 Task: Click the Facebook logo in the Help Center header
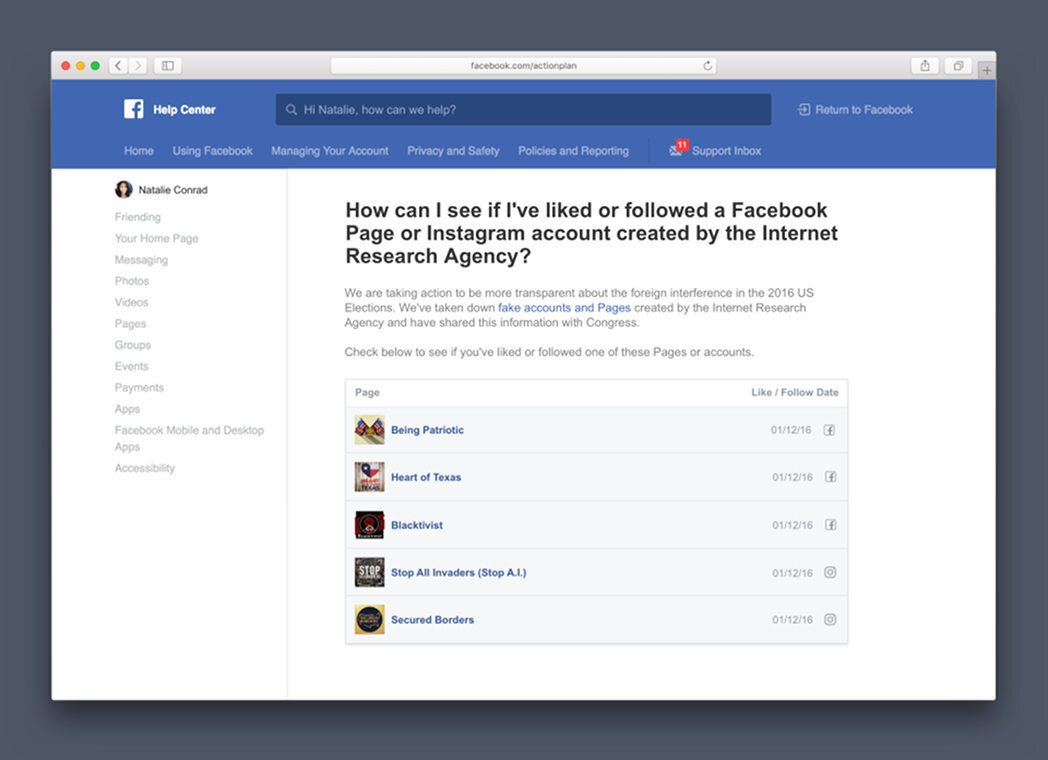coord(133,108)
